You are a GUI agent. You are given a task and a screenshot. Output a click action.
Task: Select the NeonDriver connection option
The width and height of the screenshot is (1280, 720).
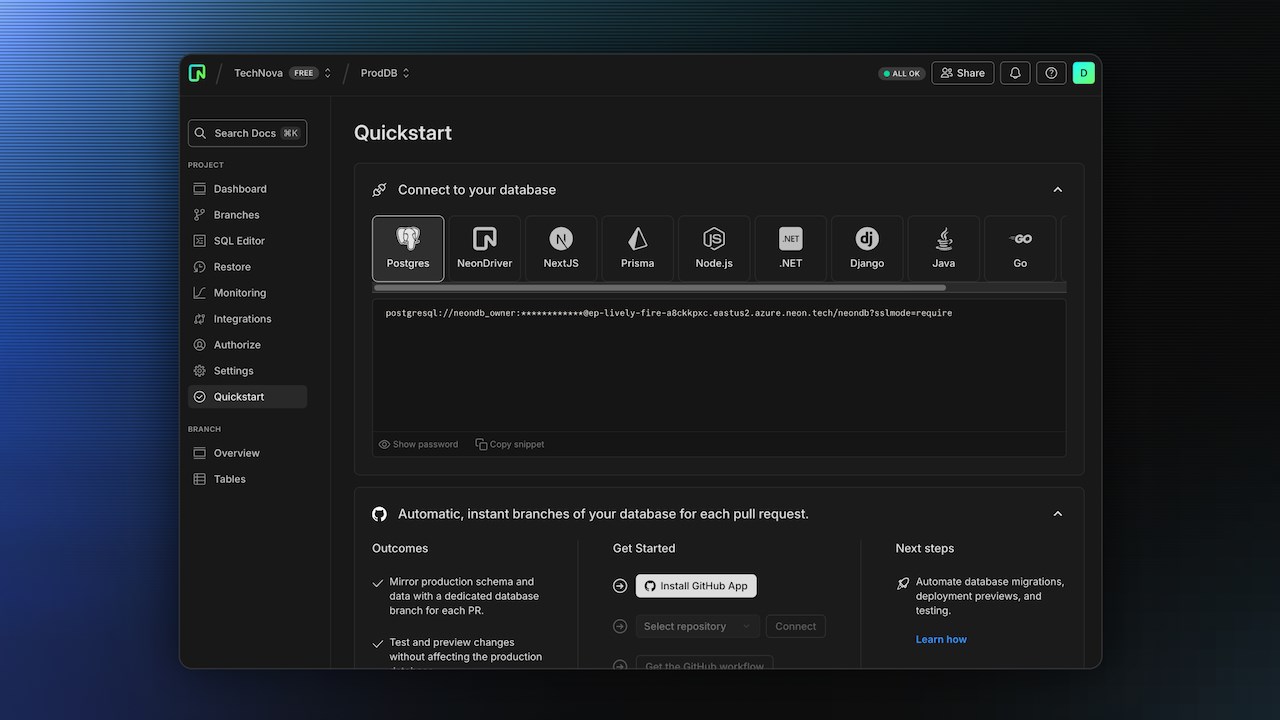(484, 249)
